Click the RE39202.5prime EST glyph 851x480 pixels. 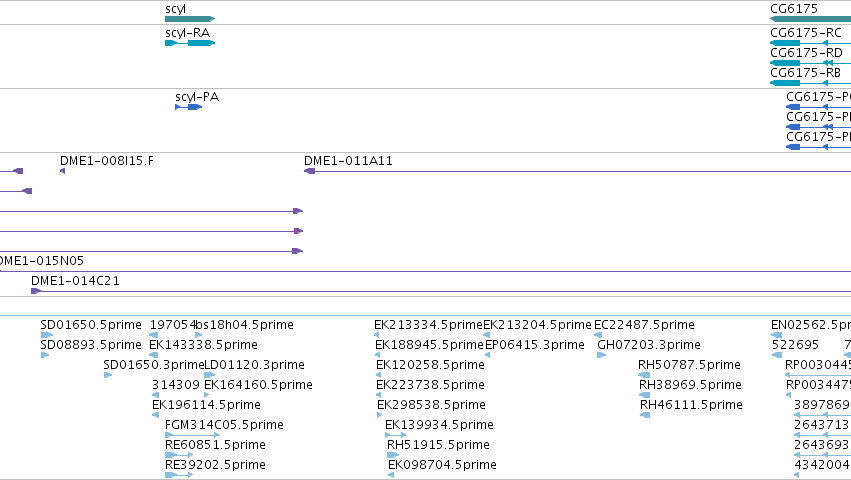click(179, 475)
